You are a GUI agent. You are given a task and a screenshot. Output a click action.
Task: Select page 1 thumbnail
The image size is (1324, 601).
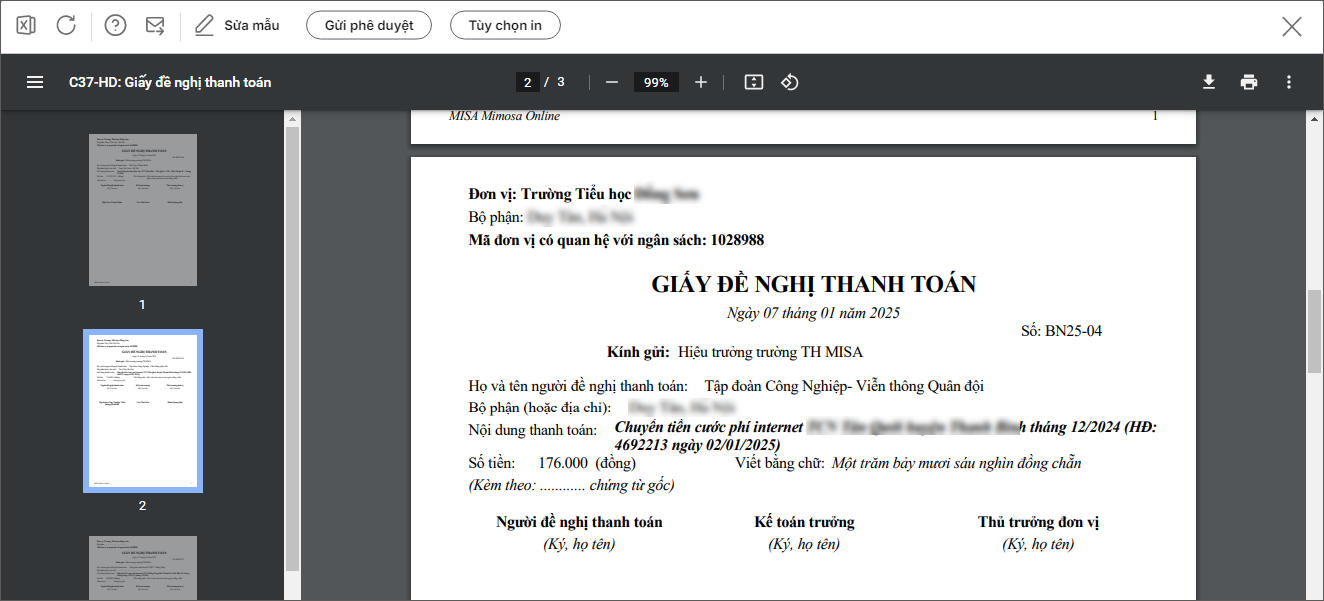pyautogui.click(x=142, y=210)
